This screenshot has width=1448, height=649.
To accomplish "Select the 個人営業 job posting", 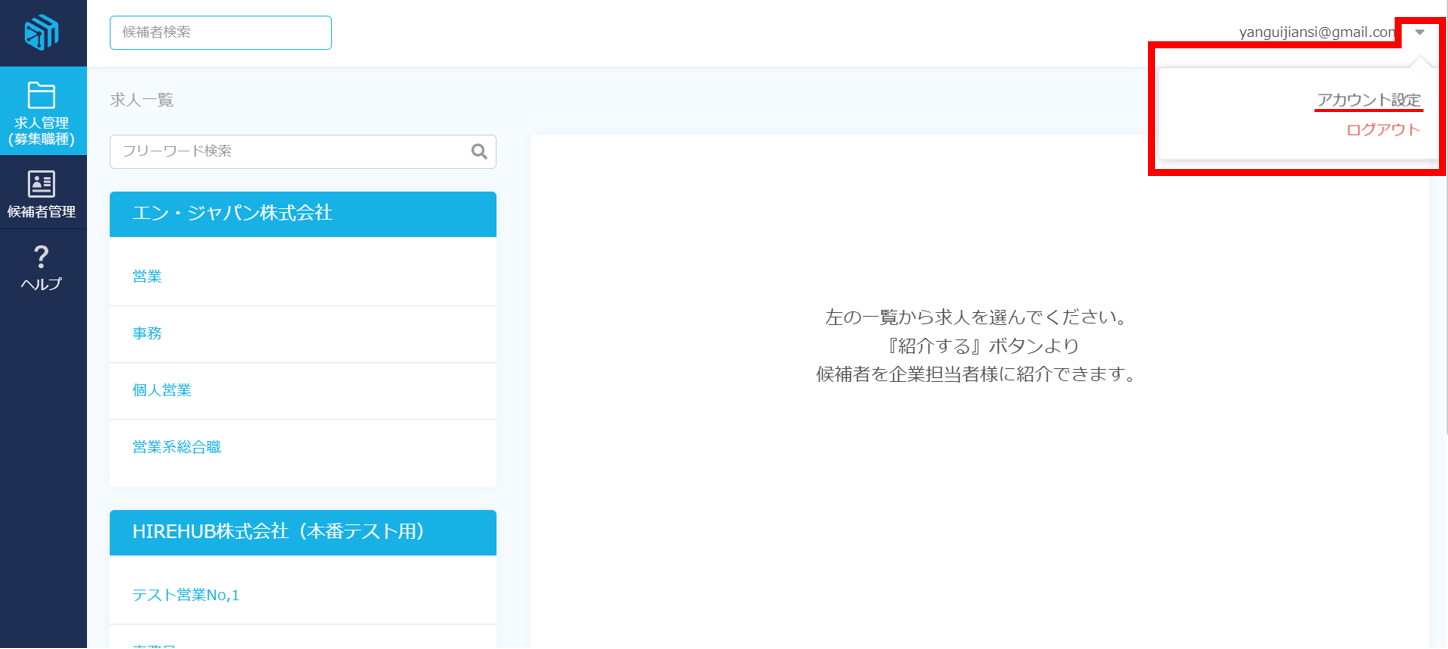I will pos(162,390).
